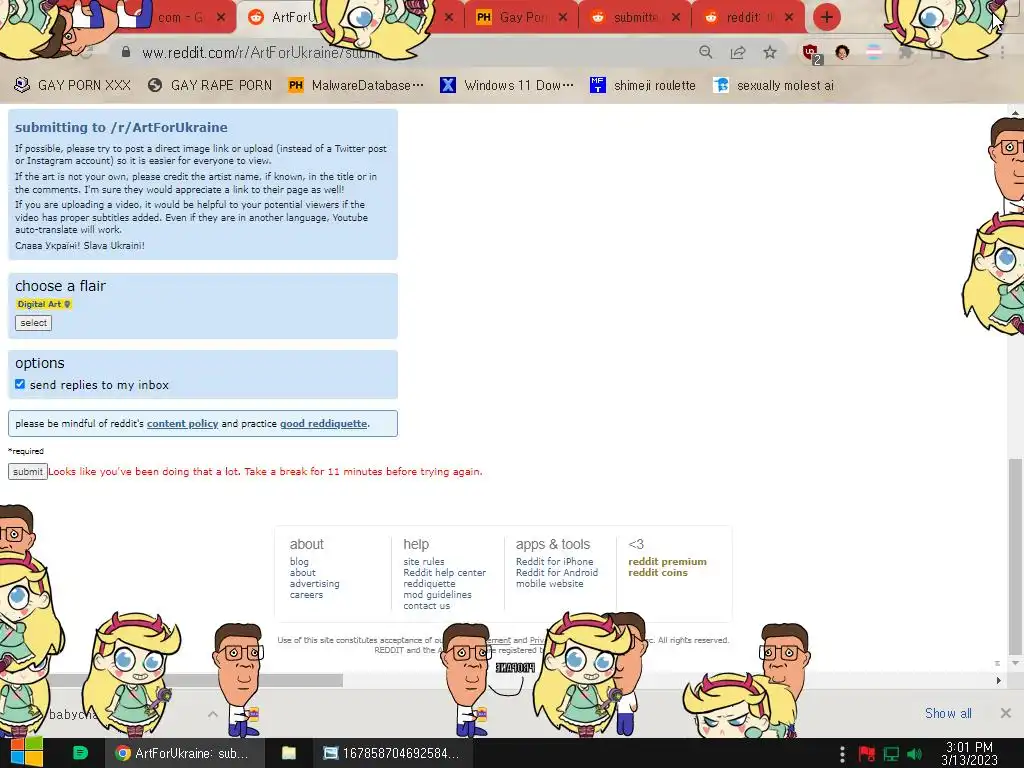Open 'Reddit for Android' link
1024x768 pixels.
coord(557,573)
